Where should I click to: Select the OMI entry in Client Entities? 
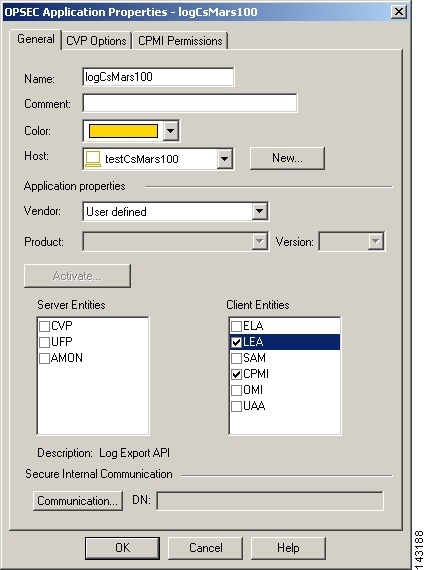pyautogui.click(x=253, y=390)
